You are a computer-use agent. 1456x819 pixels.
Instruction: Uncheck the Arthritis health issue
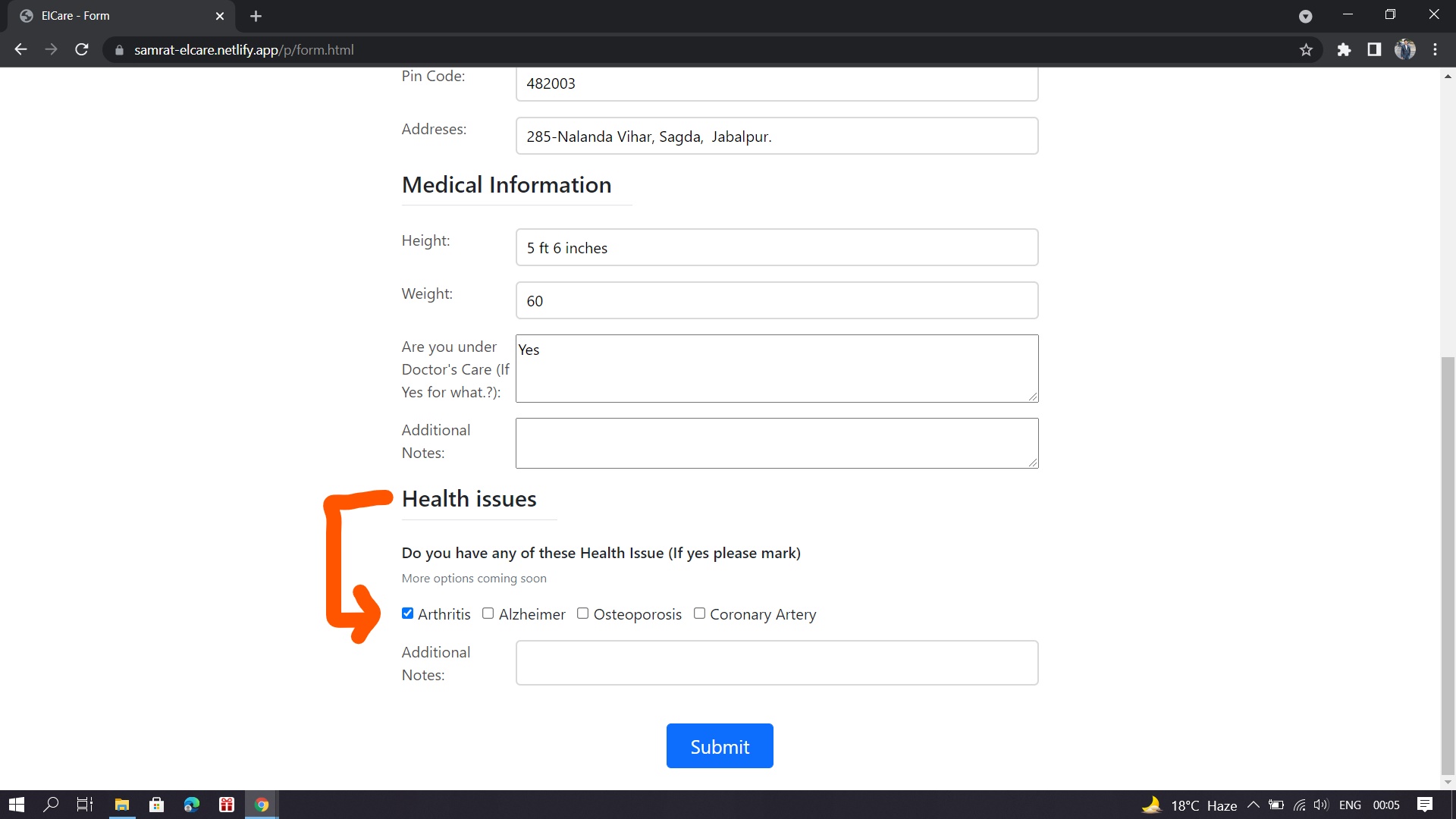click(407, 613)
